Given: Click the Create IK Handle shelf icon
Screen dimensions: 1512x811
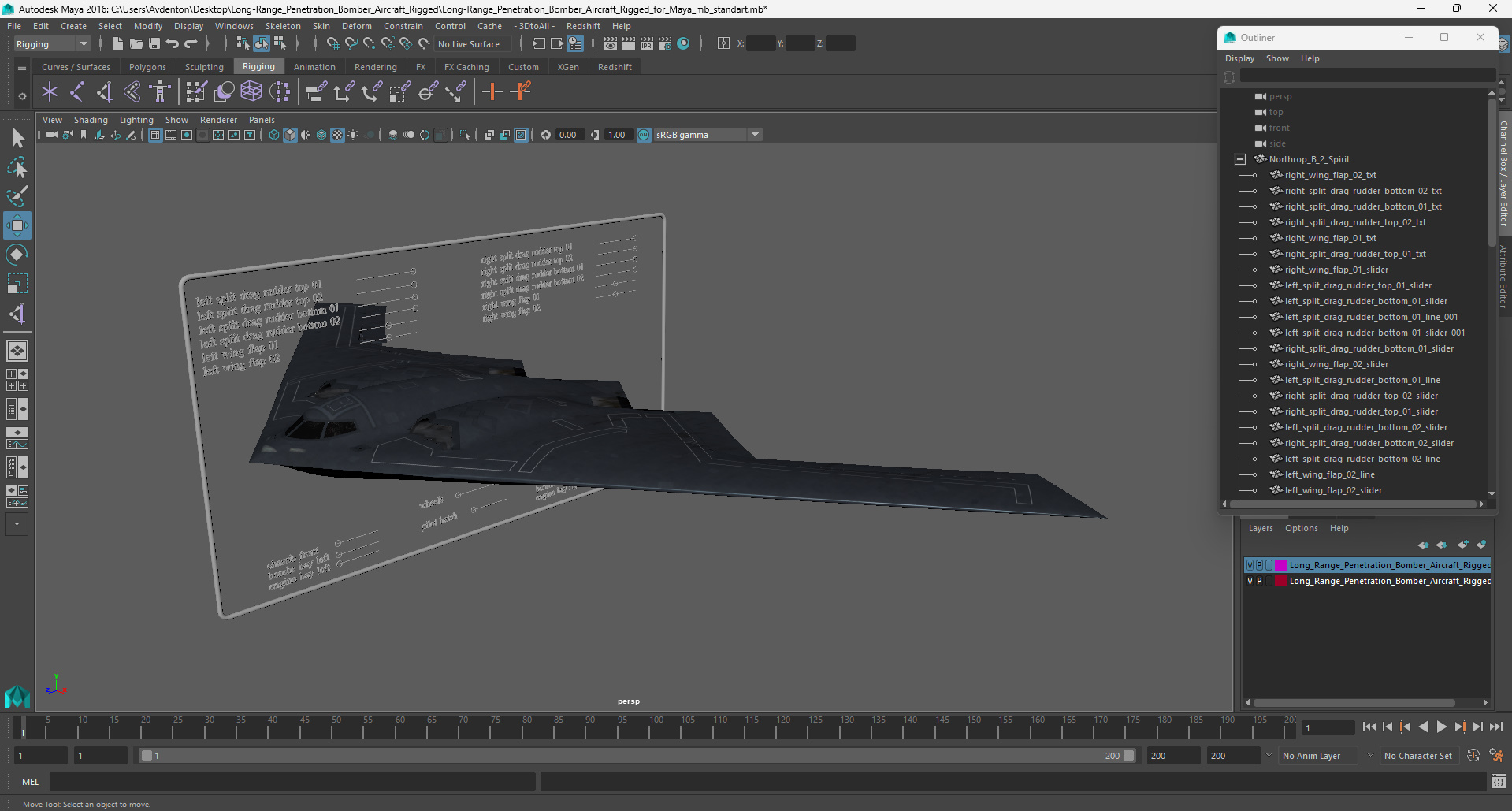Looking at the screenshot, I should 105,92.
